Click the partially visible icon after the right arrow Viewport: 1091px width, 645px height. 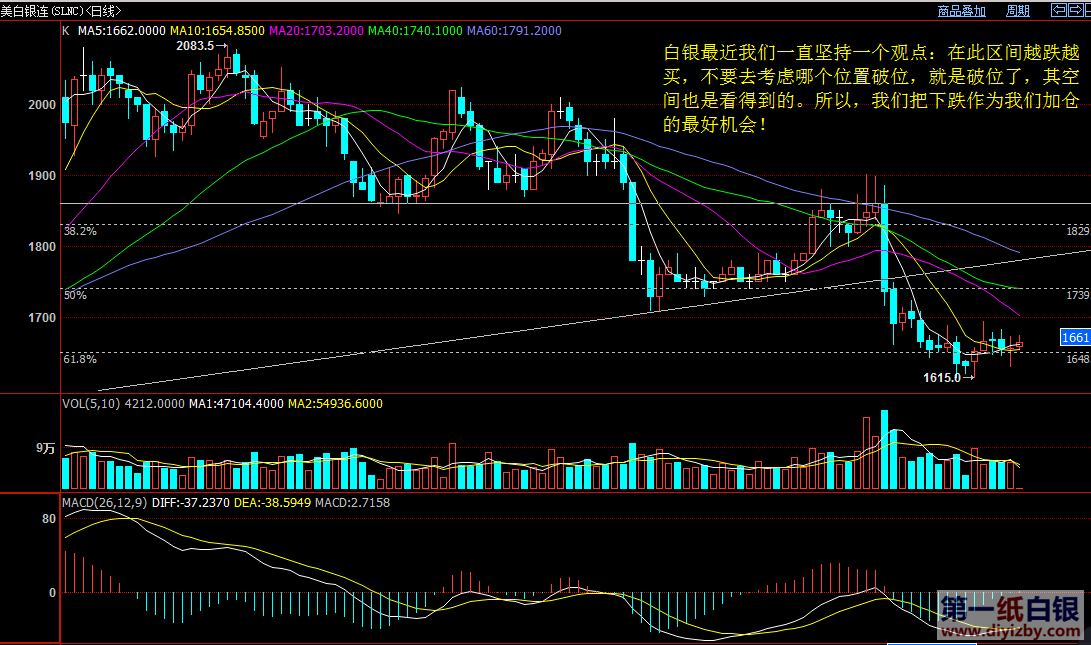tap(1086, 11)
